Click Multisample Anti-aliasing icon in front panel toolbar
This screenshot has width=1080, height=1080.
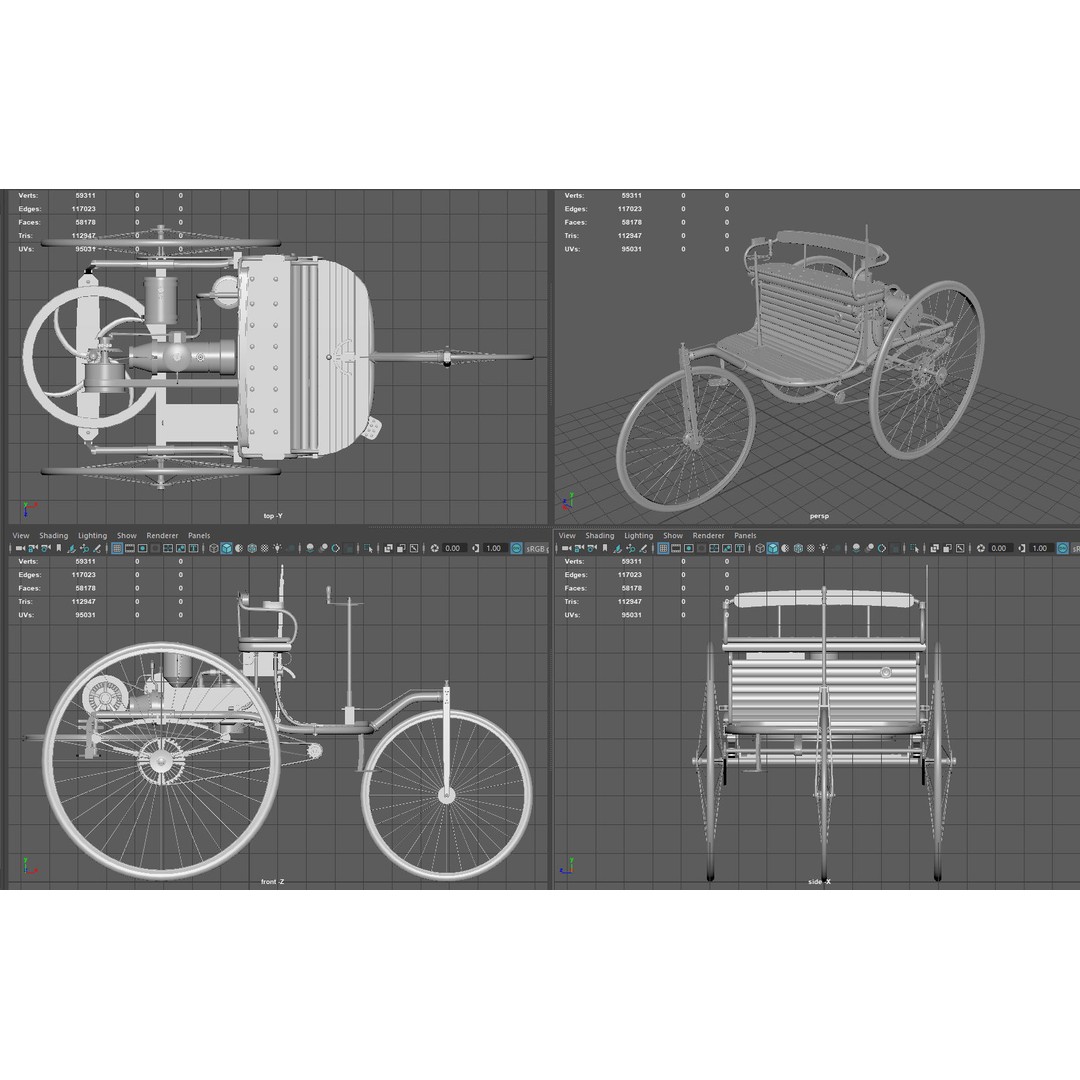click(x=335, y=548)
